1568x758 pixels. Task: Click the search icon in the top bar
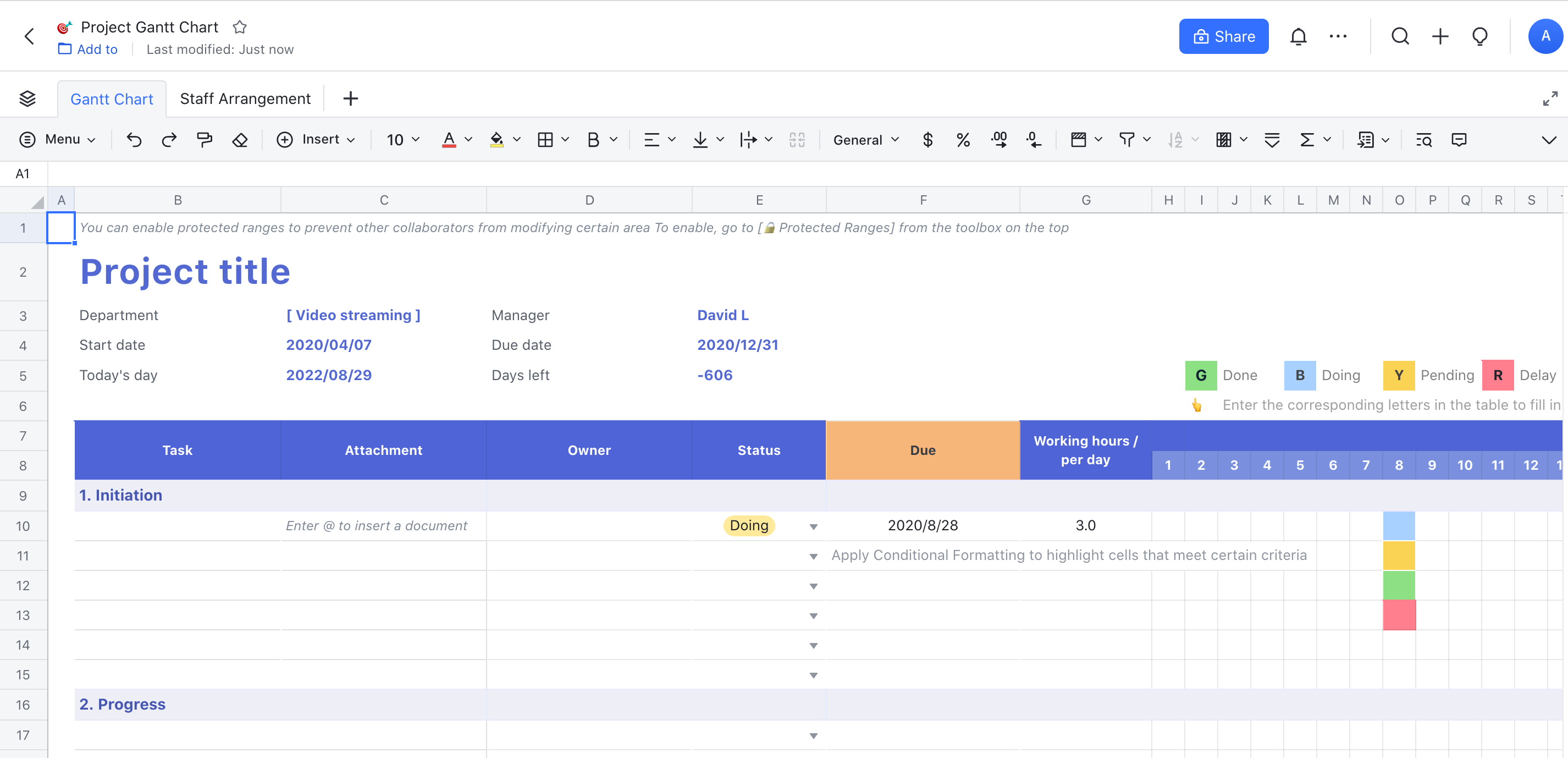(1400, 36)
